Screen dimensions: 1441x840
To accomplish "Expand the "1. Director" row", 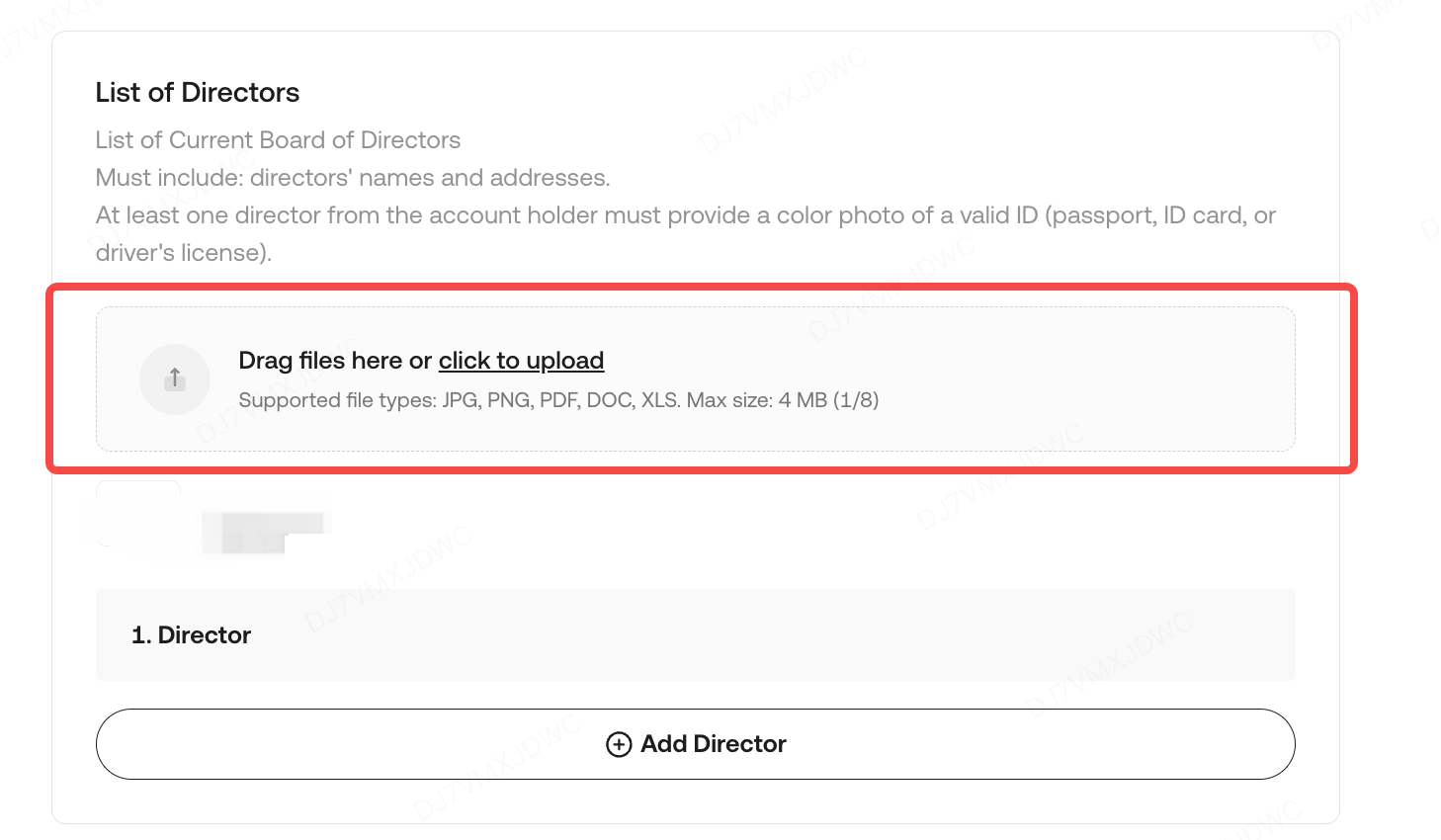I will pyautogui.click(x=192, y=634).
